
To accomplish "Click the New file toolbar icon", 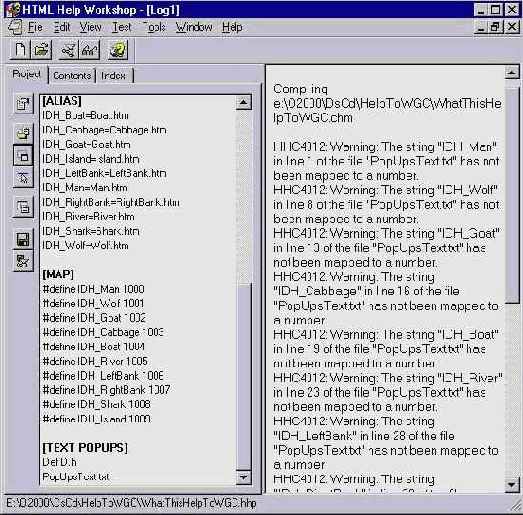I will 20,50.
